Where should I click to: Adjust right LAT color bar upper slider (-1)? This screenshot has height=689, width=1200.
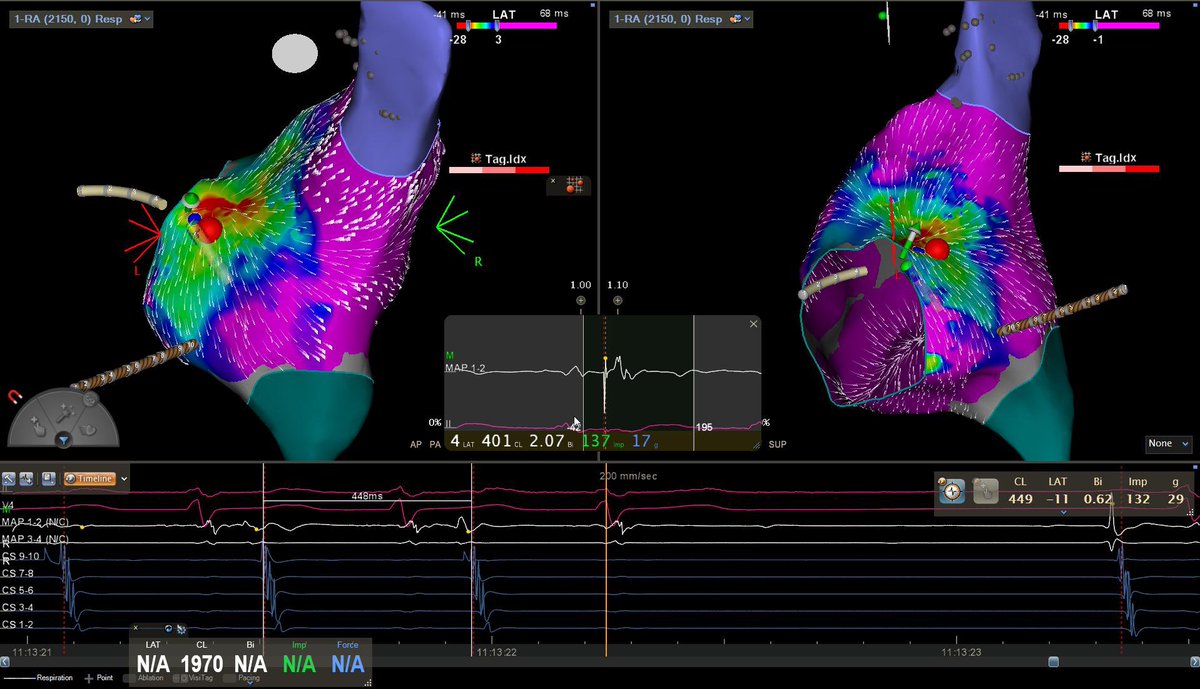(x=1095, y=25)
